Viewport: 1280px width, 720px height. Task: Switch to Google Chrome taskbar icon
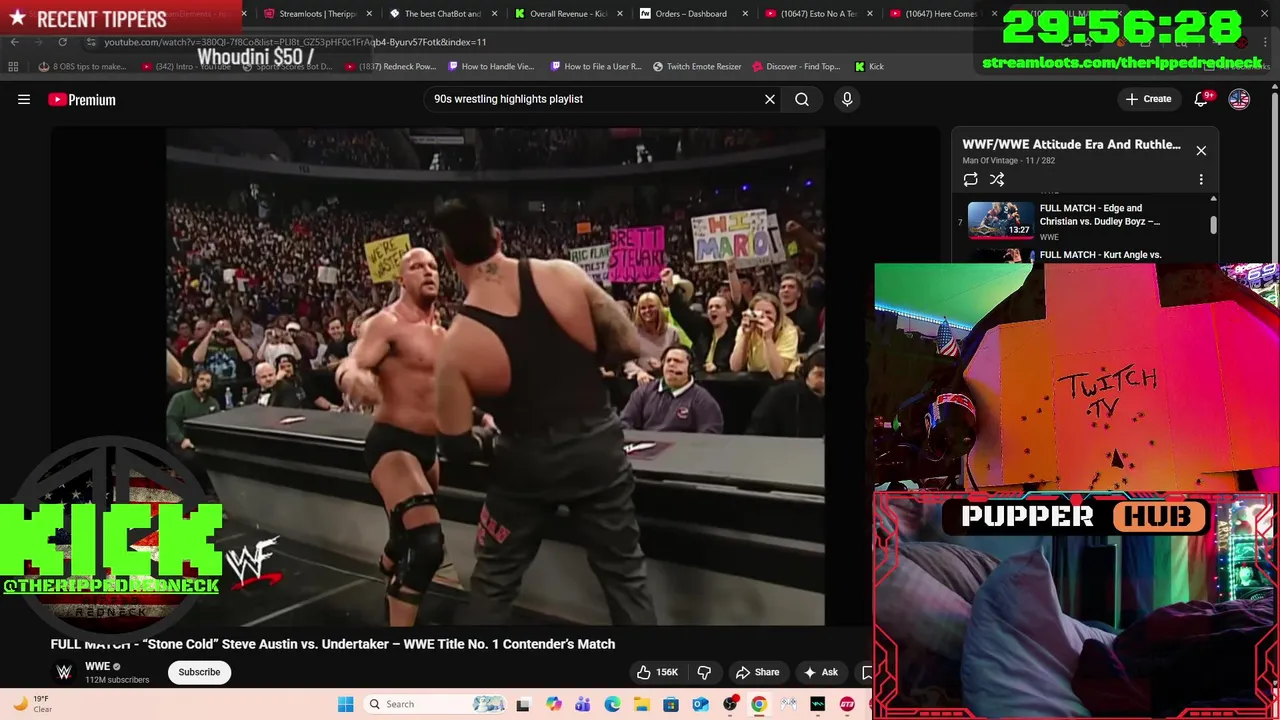tap(759, 704)
